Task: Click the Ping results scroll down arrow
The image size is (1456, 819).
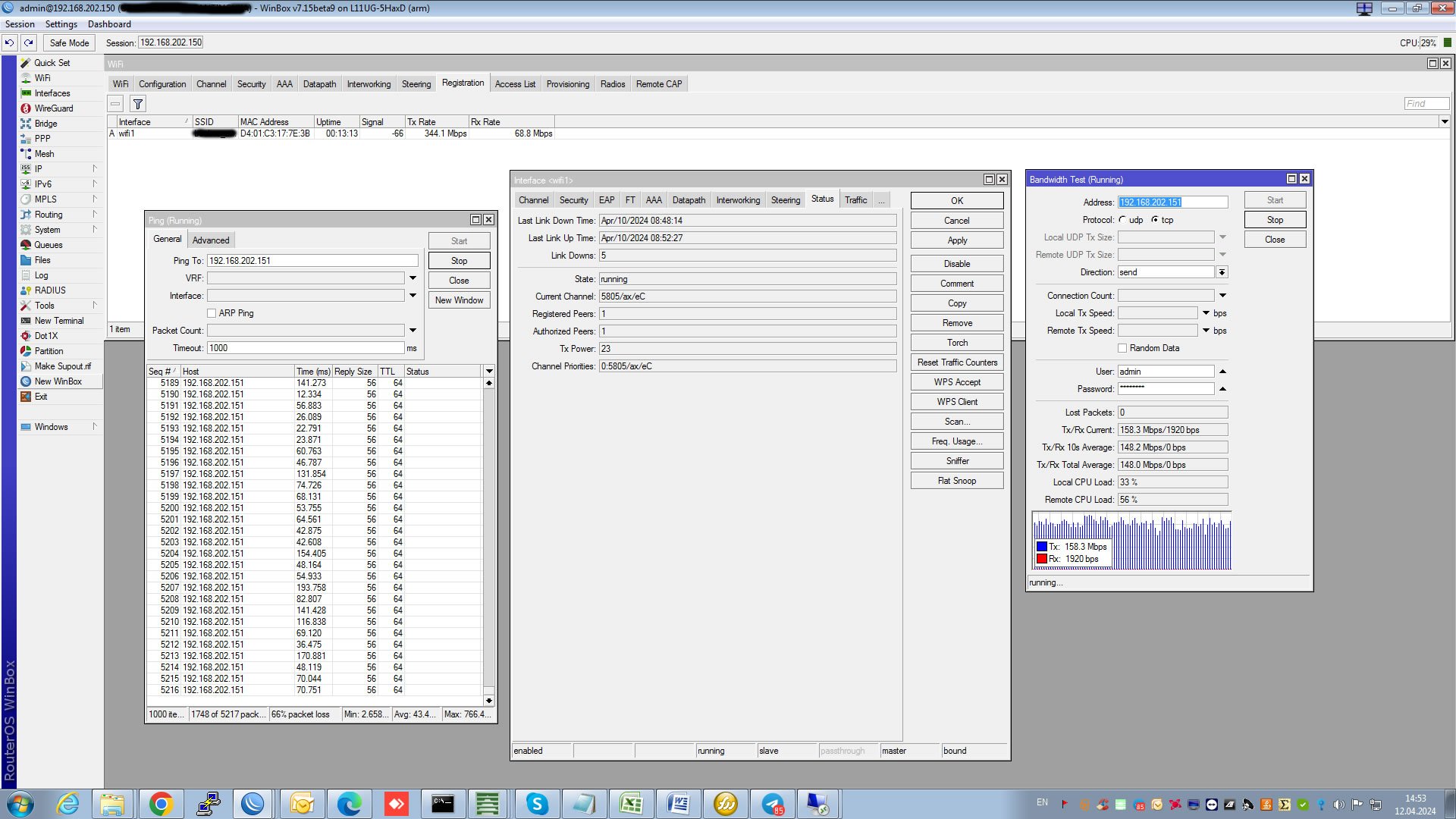Action: pyautogui.click(x=489, y=701)
